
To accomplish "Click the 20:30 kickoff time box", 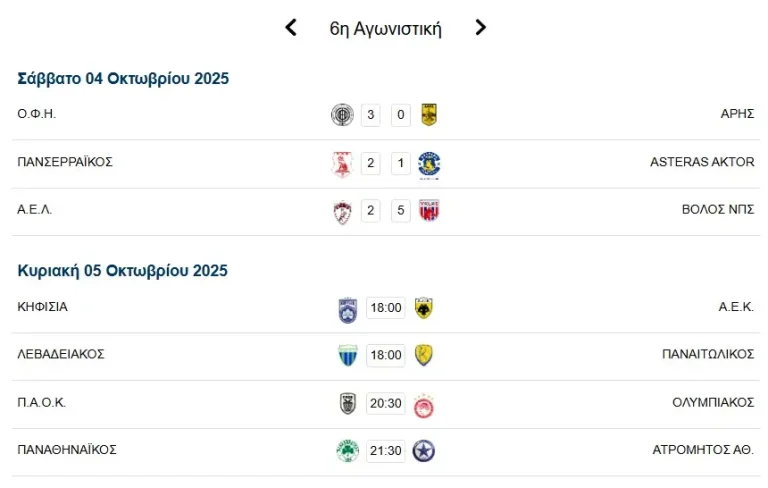I will [x=385, y=404].
